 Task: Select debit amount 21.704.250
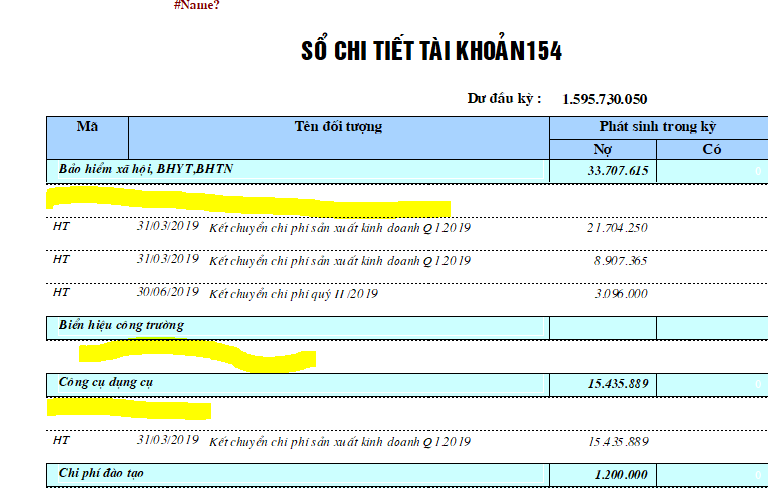pyautogui.click(x=617, y=228)
